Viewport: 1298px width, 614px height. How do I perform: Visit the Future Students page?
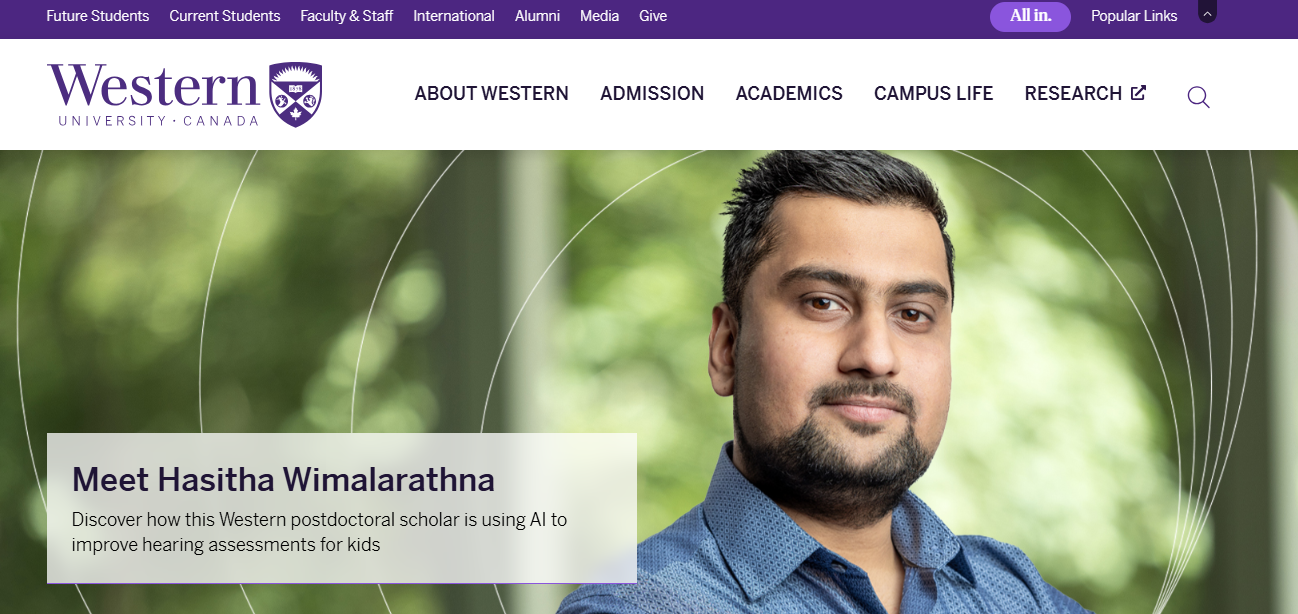pos(98,16)
